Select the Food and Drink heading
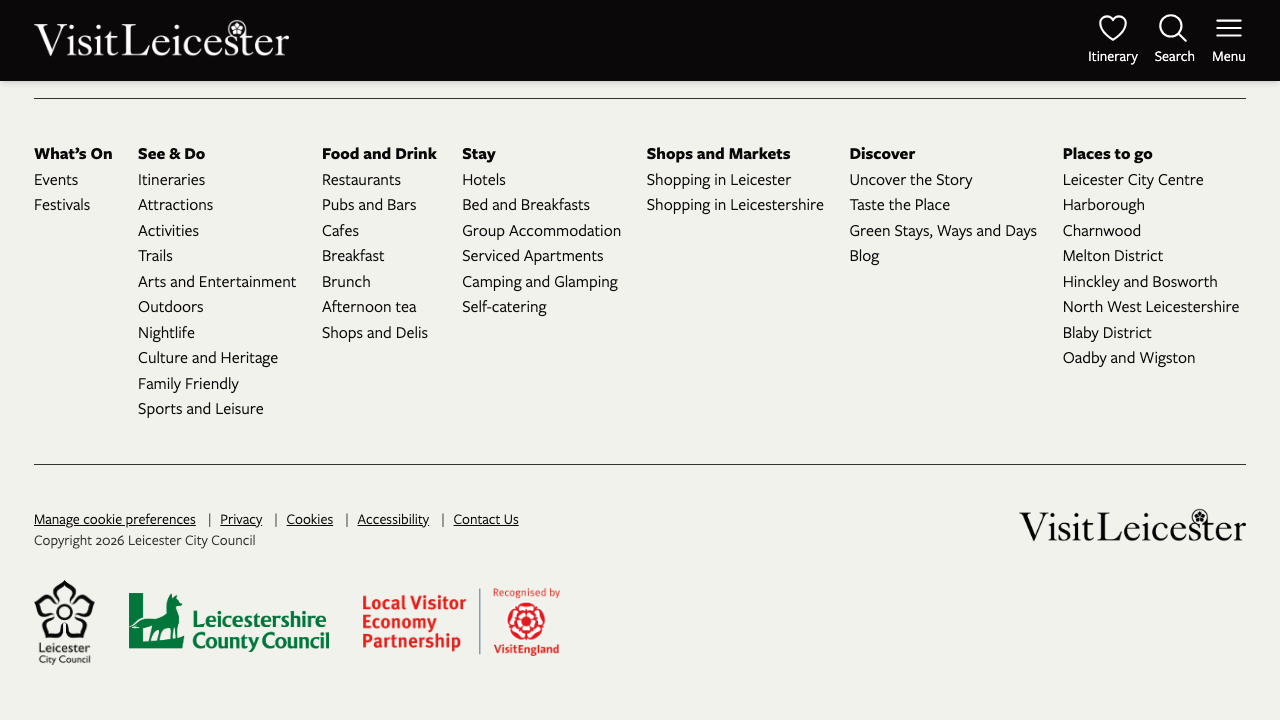 379,153
